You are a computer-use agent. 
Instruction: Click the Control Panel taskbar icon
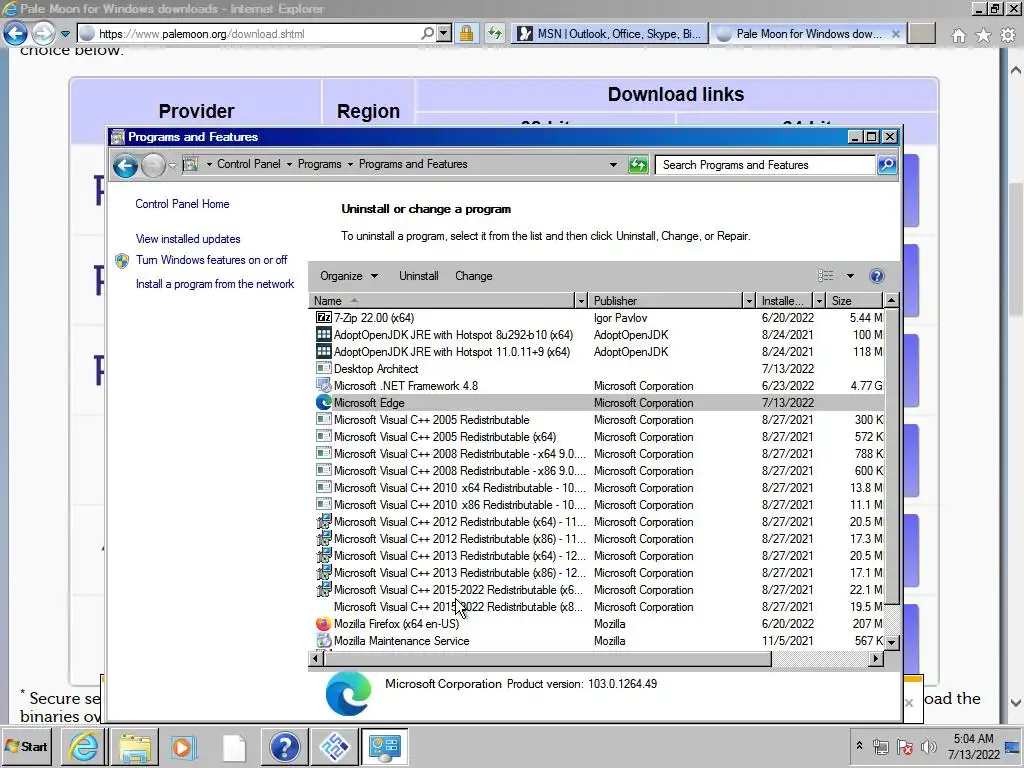(384, 746)
